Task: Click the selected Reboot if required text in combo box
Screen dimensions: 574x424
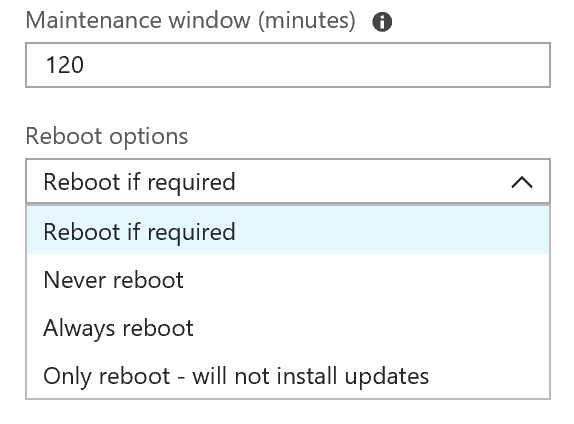Action: click(x=139, y=182)
